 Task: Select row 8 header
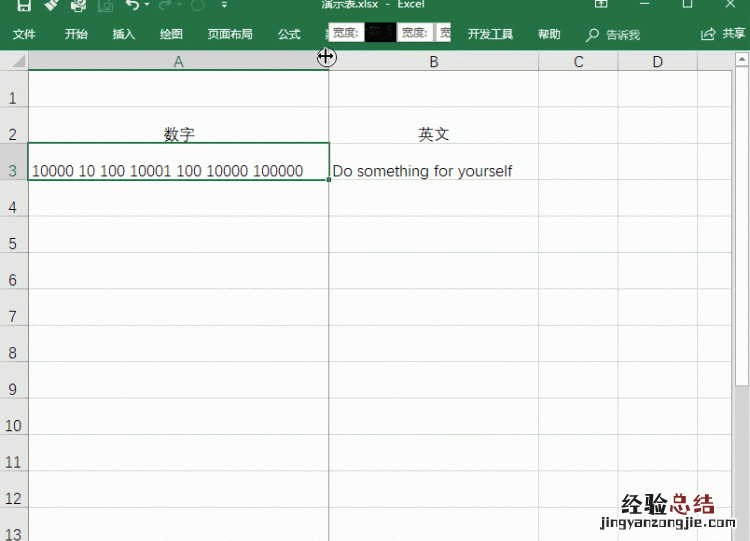tap(14, 343)
